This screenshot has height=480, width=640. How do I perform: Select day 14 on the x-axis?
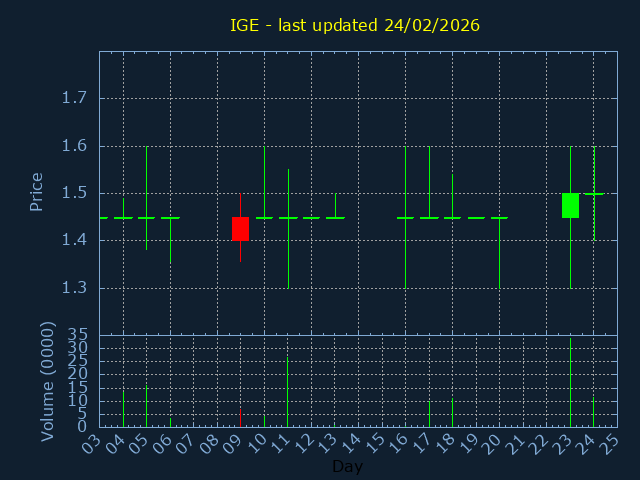(x=351, y=443)
